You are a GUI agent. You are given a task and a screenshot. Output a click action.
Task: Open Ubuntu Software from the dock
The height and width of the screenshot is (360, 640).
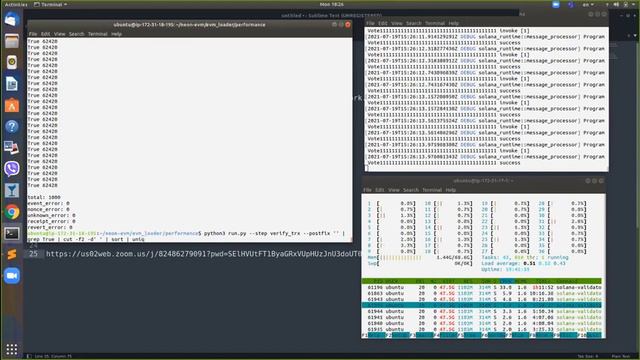click(x=12, y=105)
